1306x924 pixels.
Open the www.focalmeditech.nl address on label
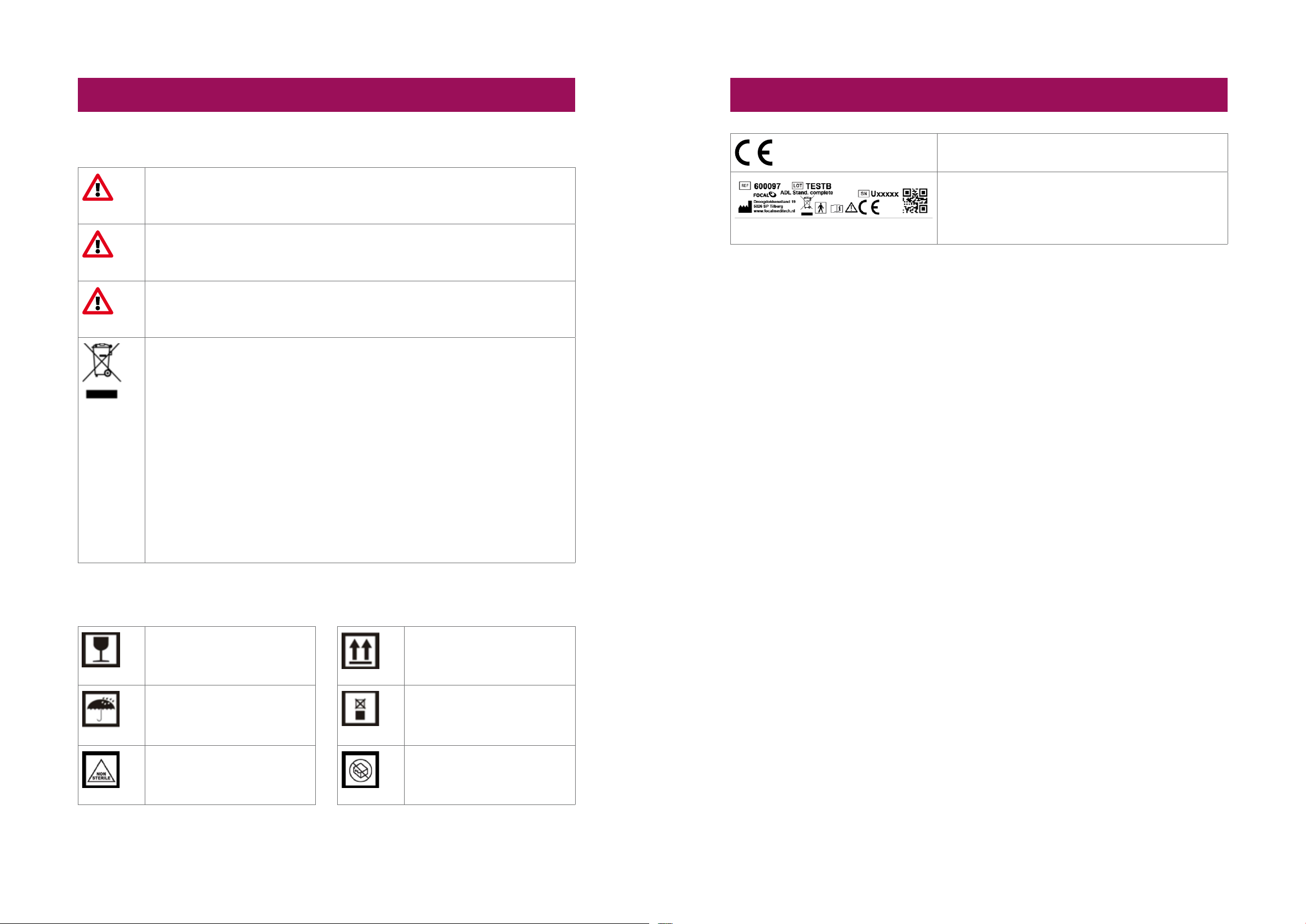click(x=774, y=211)
